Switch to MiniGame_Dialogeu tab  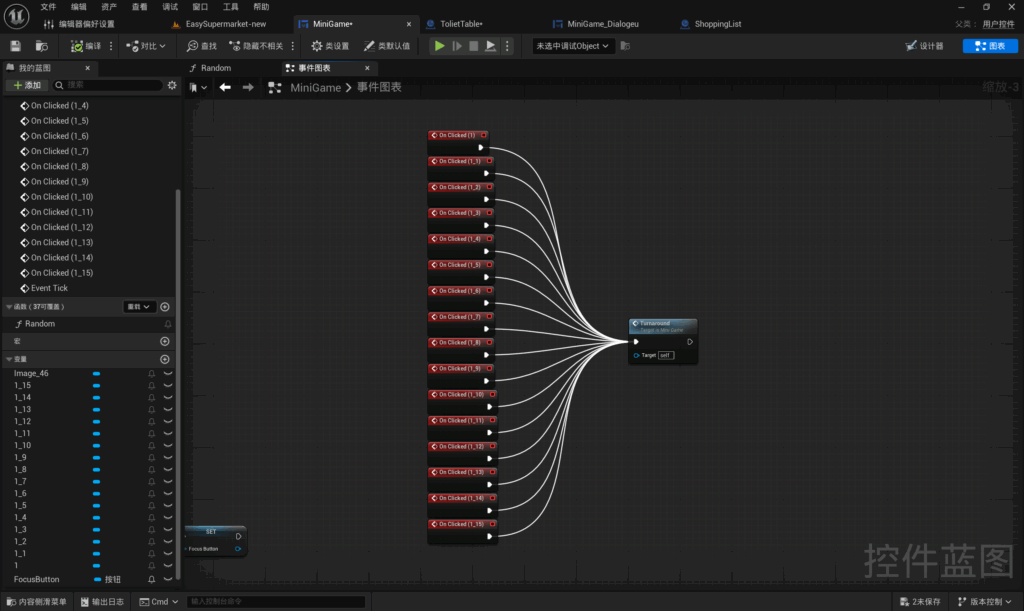[x=603, y=24]
